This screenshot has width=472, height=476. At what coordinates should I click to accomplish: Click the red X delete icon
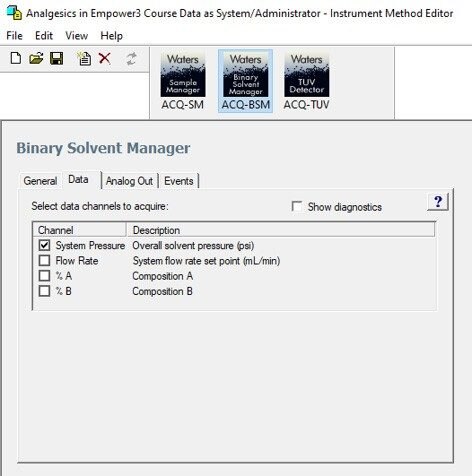coord(105,58)
